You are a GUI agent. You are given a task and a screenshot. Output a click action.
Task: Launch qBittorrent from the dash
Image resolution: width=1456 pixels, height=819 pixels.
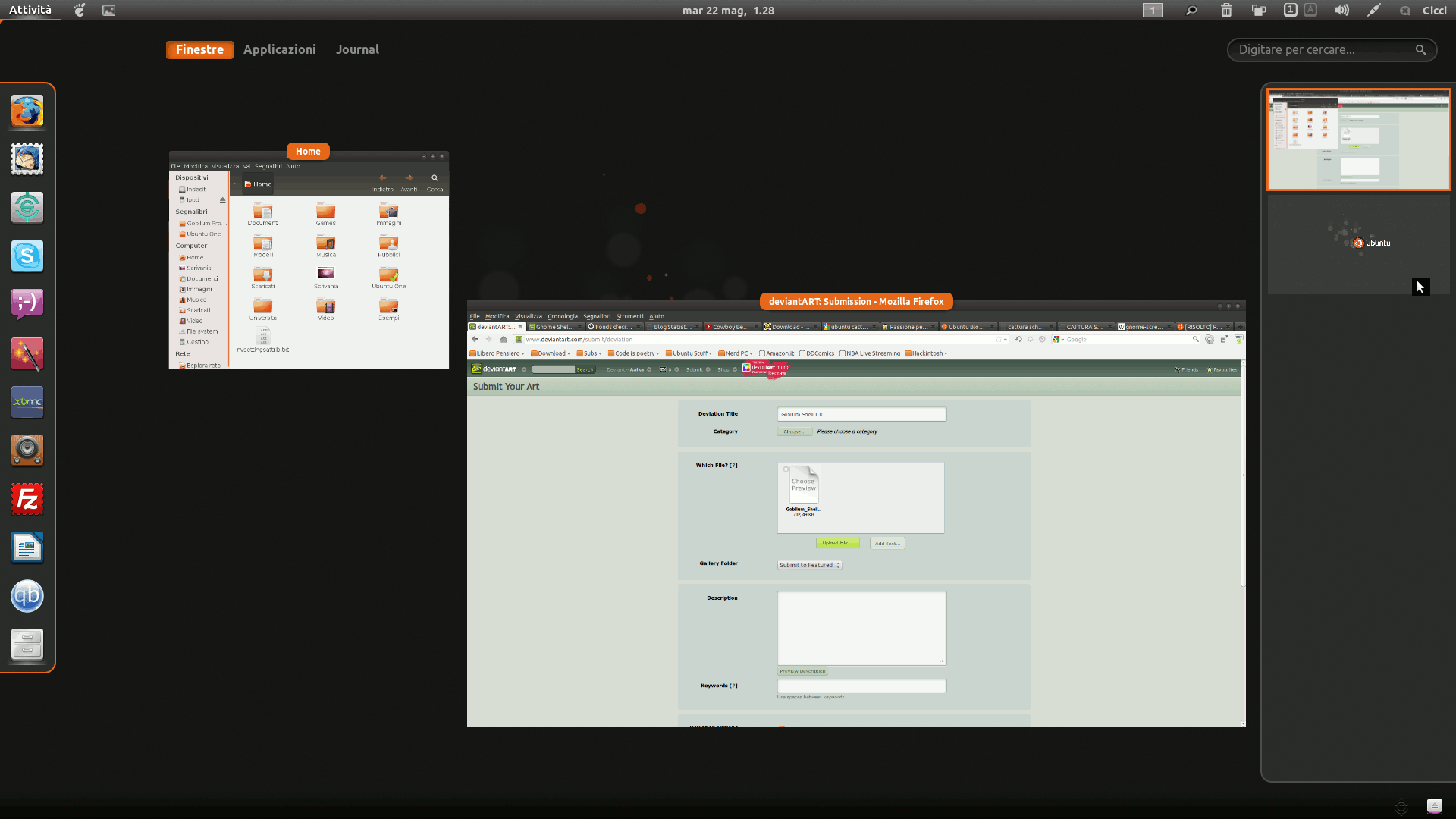tap(27, 596)
